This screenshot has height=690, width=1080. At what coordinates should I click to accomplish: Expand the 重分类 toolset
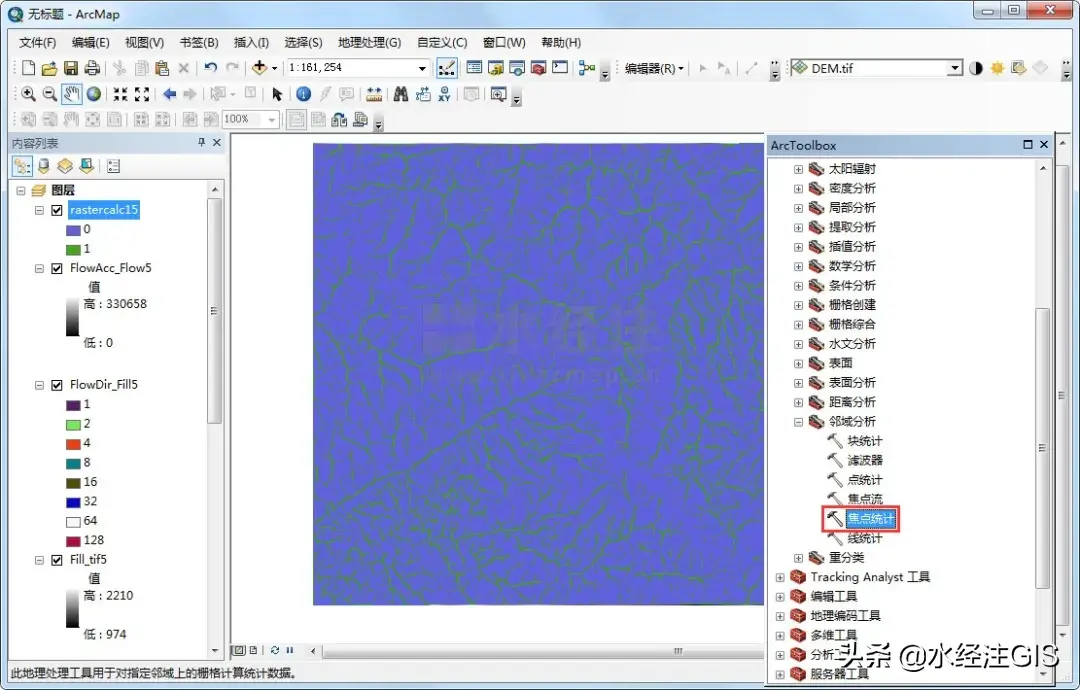point(798,558)
